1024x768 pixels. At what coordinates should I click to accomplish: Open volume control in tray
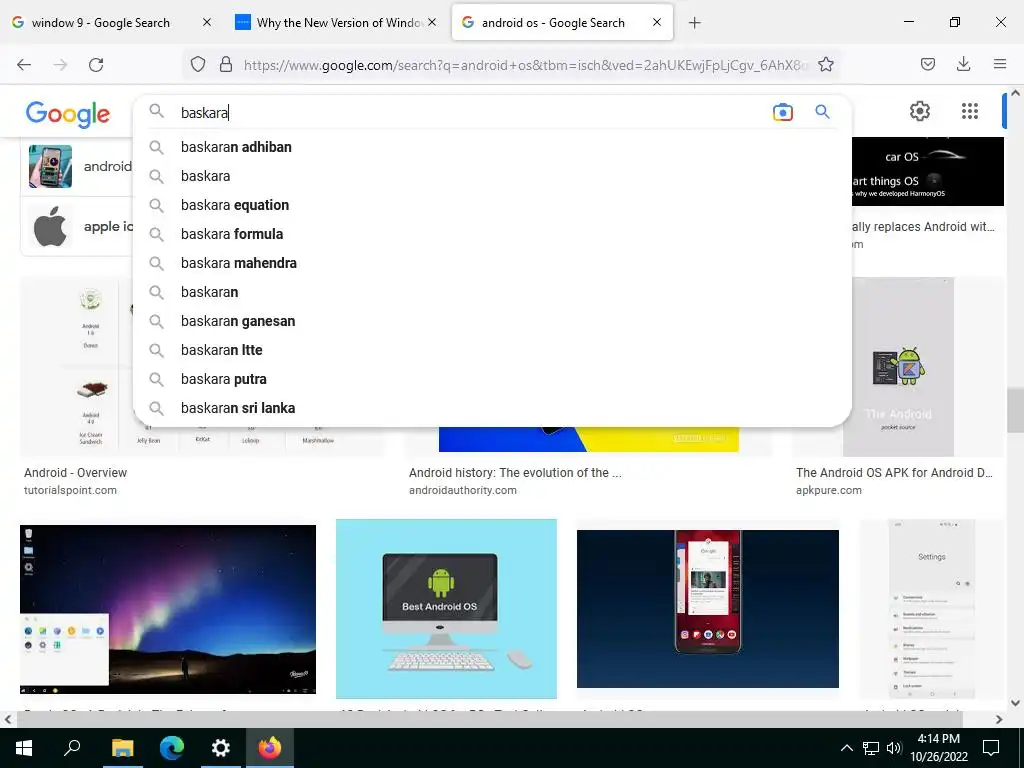click(894, 748)
